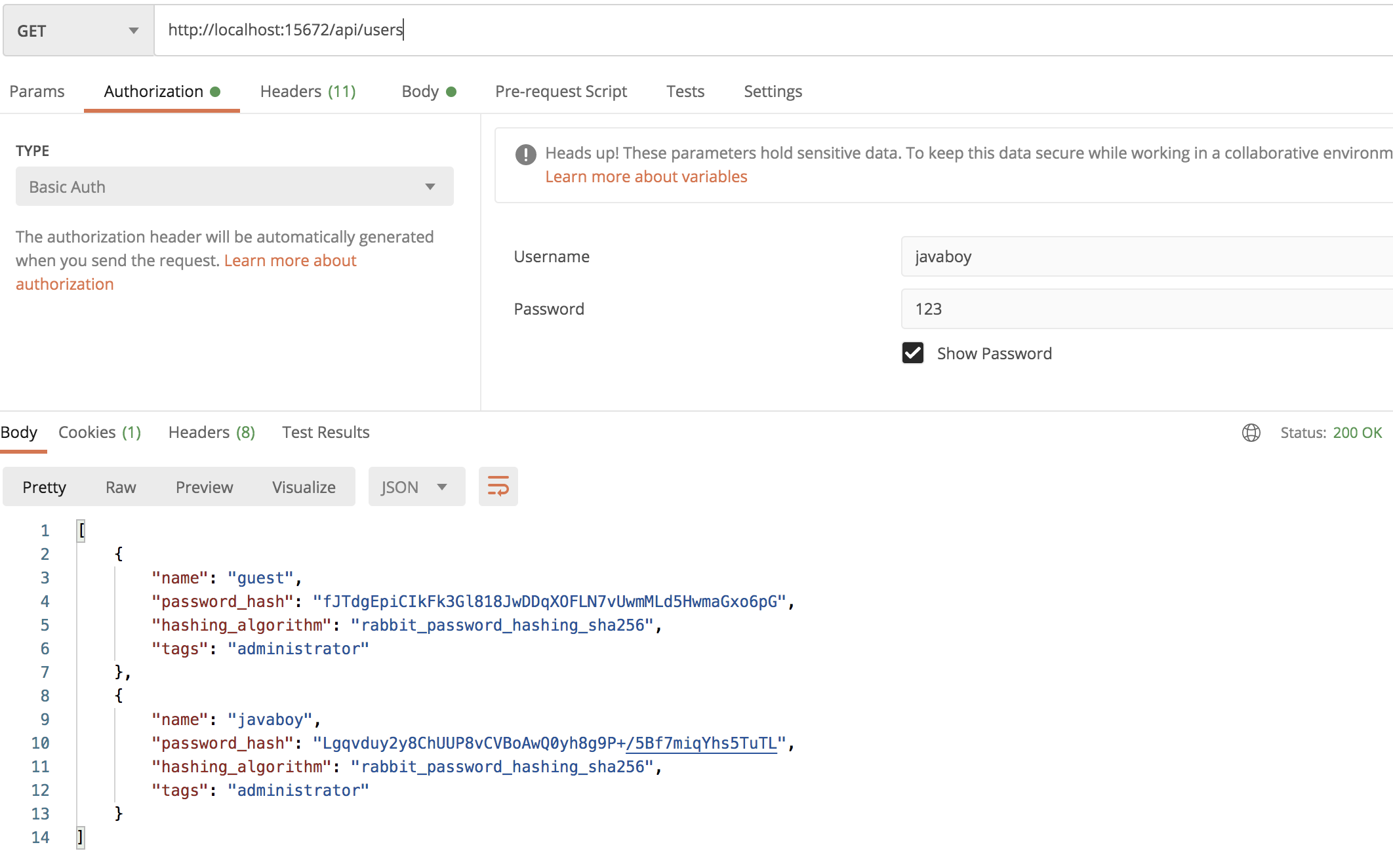This screenshot has height=868, width=1393.
Task: Follow Learn more about variables link
Action: [x=646, y=177]
